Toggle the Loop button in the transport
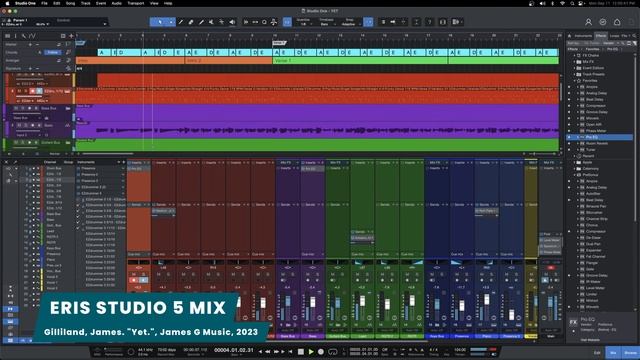This screenshot has width=640, height=360. [x=333, y=351]
